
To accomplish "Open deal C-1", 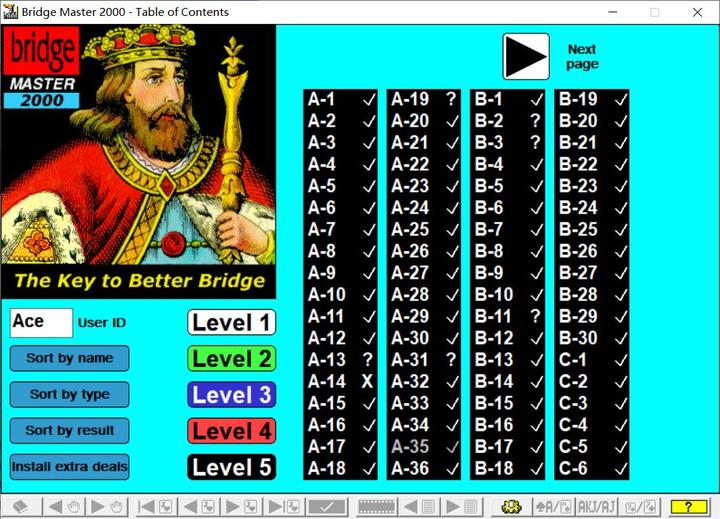I will click(592, 360).
